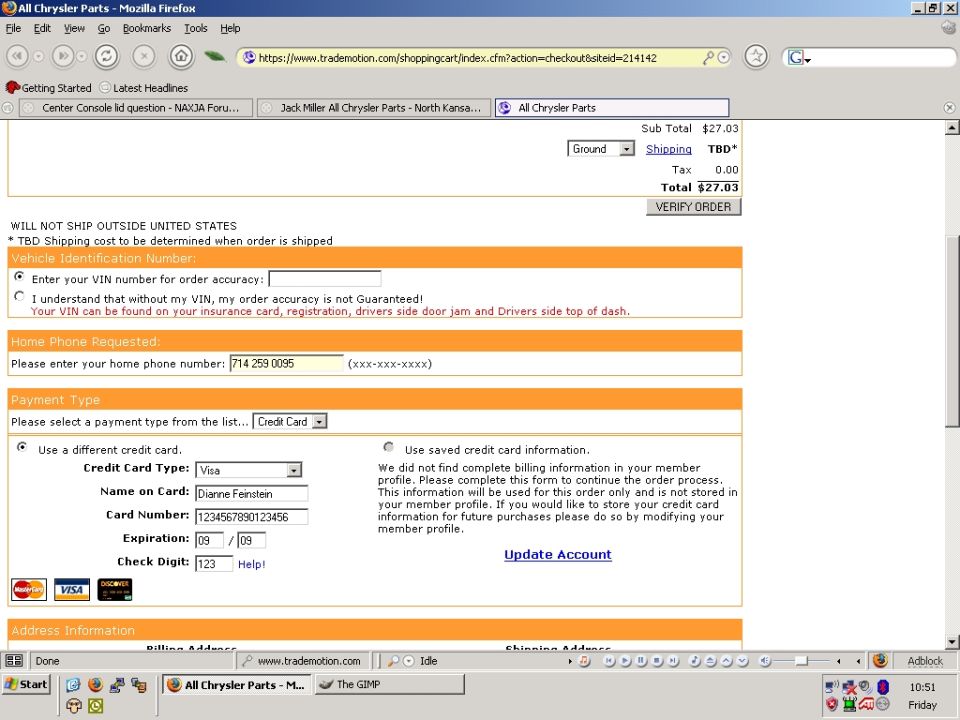Screen dimensions: 960x720
Task: Click the Help! link next to Check Digit
Action: 252,564
